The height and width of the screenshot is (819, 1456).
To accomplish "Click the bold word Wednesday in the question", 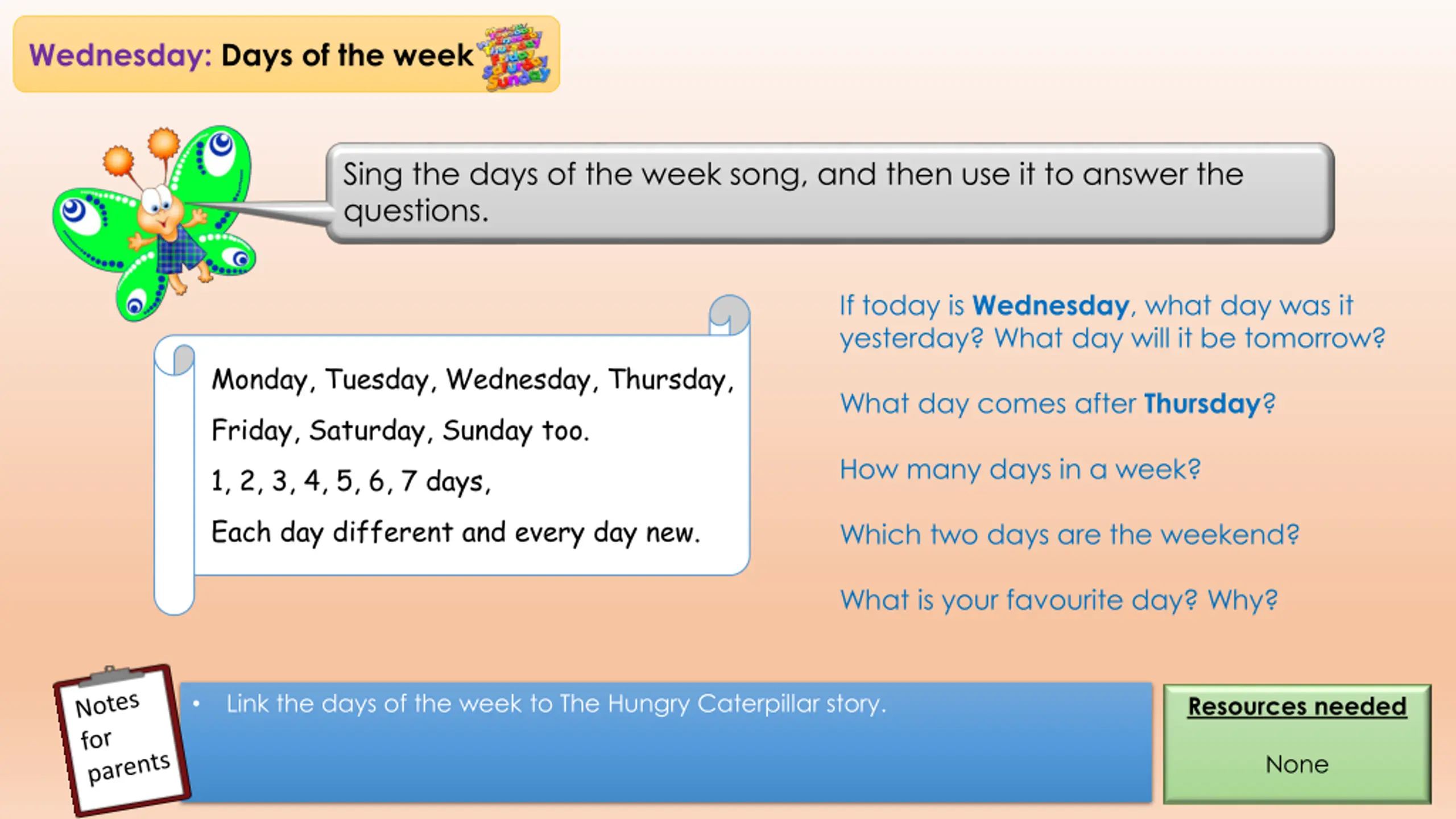I will 1050,305.
